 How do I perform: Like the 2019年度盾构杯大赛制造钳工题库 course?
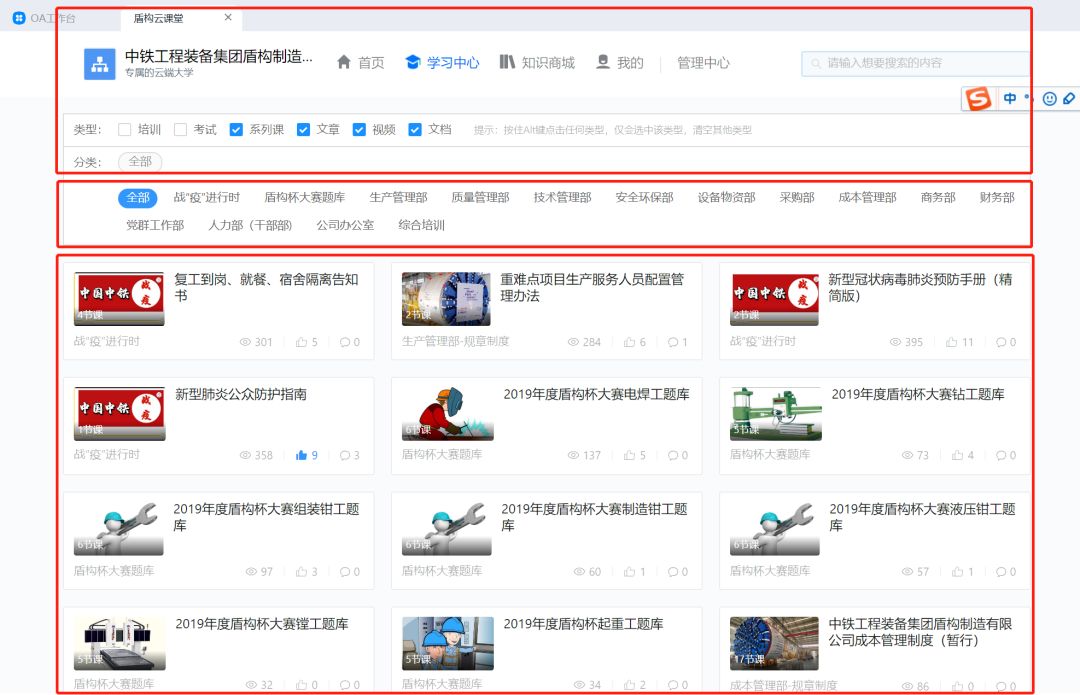pos(630,571)
